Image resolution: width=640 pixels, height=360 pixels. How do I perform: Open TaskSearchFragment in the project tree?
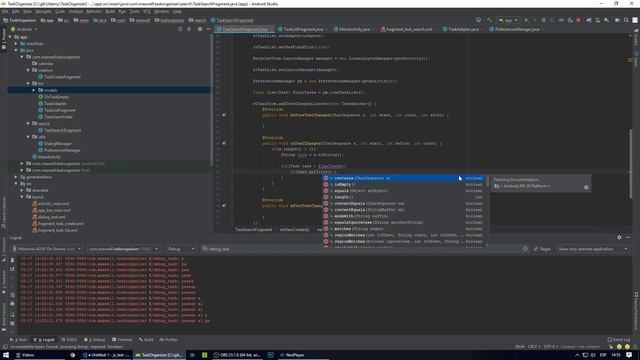[62, 130]
